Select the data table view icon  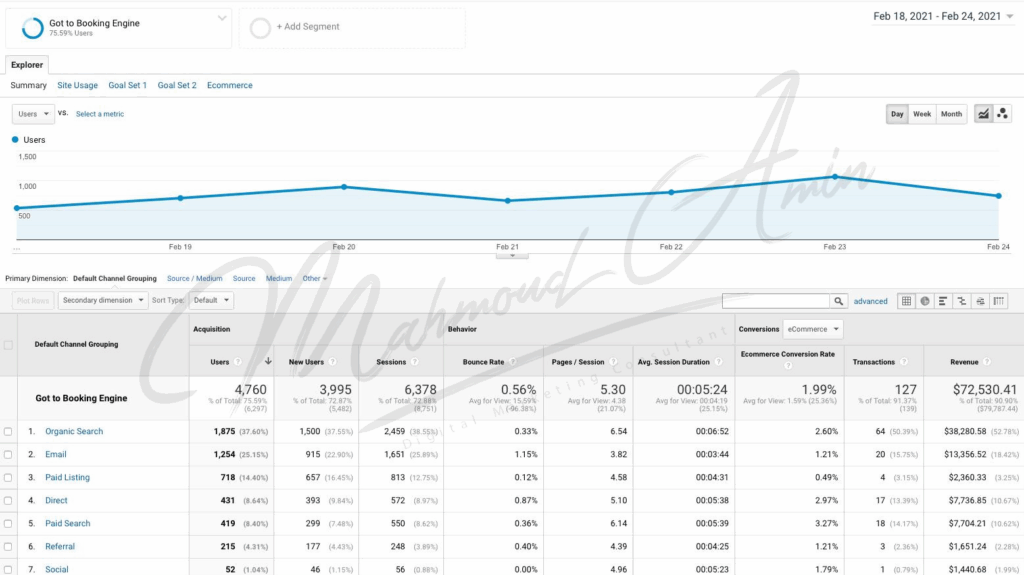click(x=906, y=301)
